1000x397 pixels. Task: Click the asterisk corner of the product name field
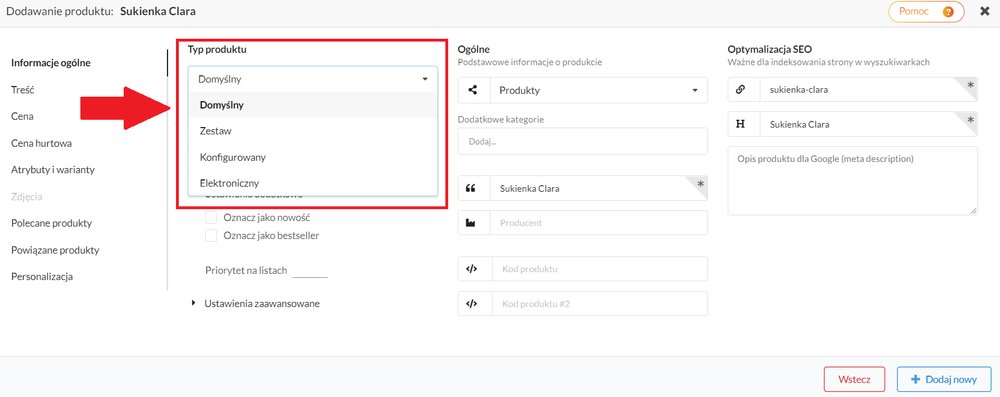click(x=701, y=184)
